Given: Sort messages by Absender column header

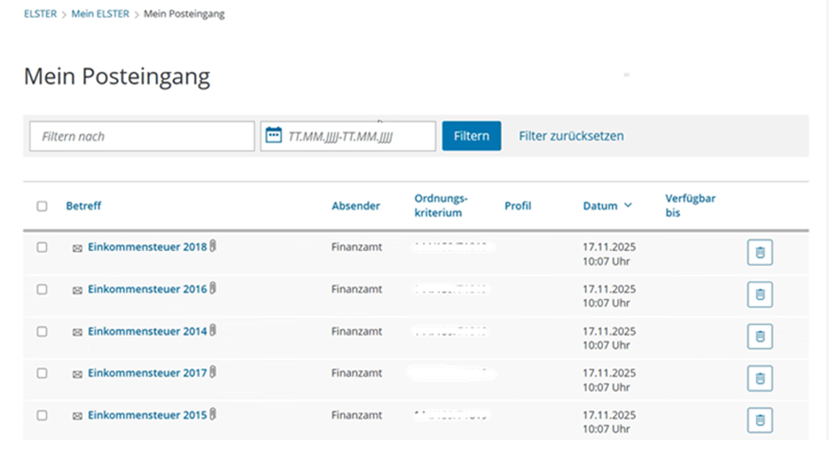Looking at the screenshot, I should (355, 206).
